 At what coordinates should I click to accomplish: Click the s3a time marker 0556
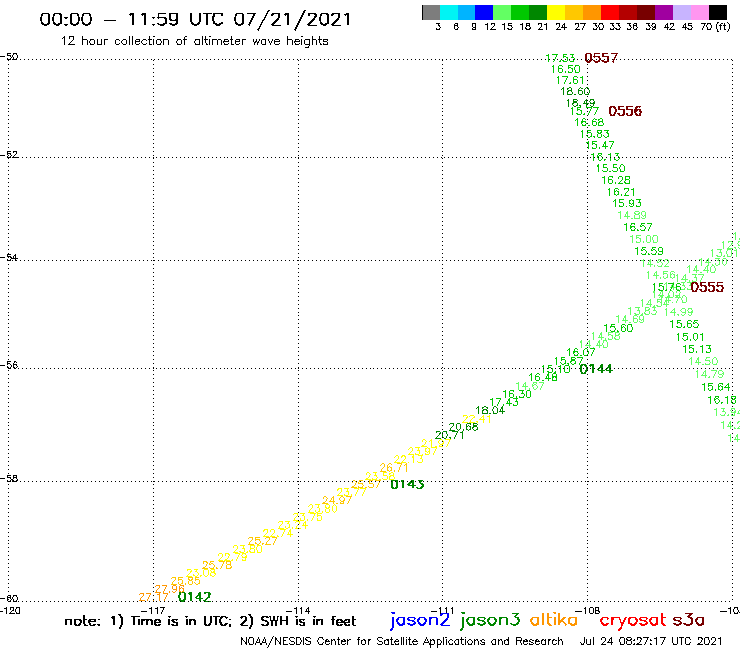(x=625, y=111)
